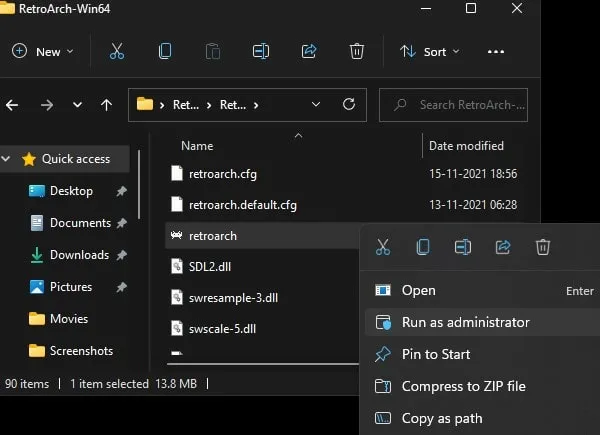Click the 90 items status text

coord(27,384)
